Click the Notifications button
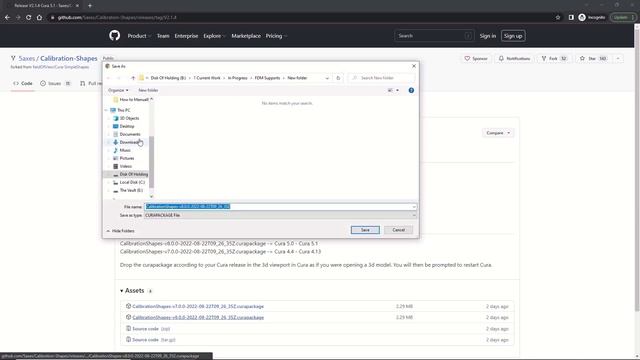640x360 pixels. tap(514, 59)
